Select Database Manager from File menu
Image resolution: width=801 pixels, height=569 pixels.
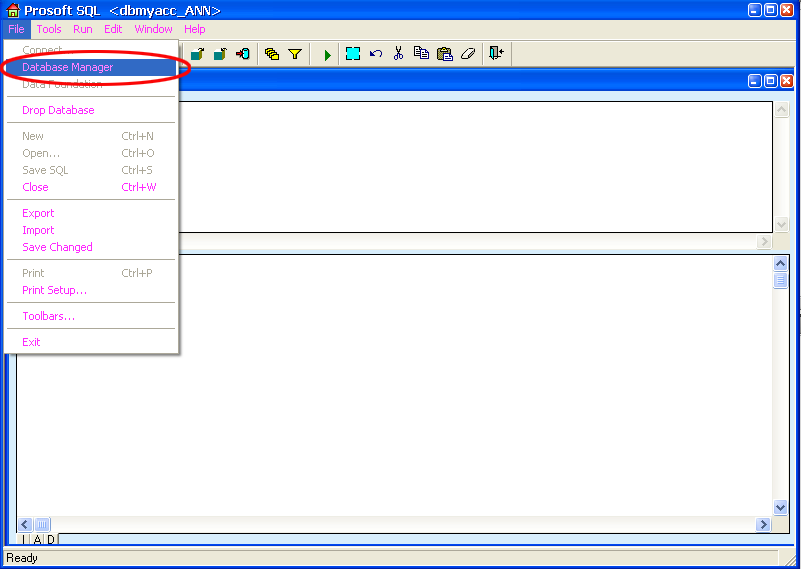68,67
